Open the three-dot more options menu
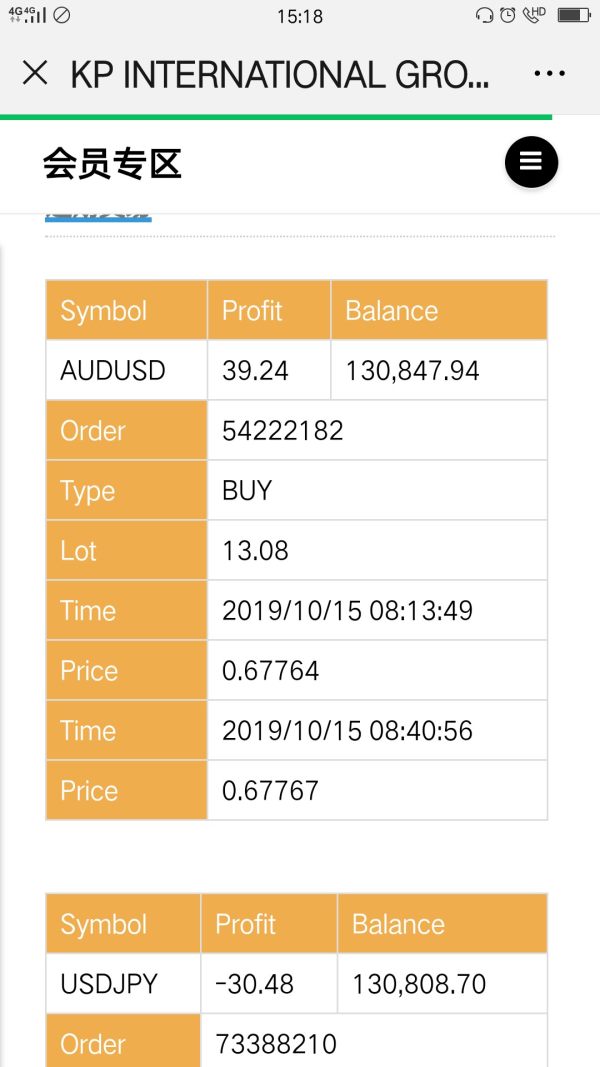This screenshot has width=600, height=1067. [x=550, y=74]
